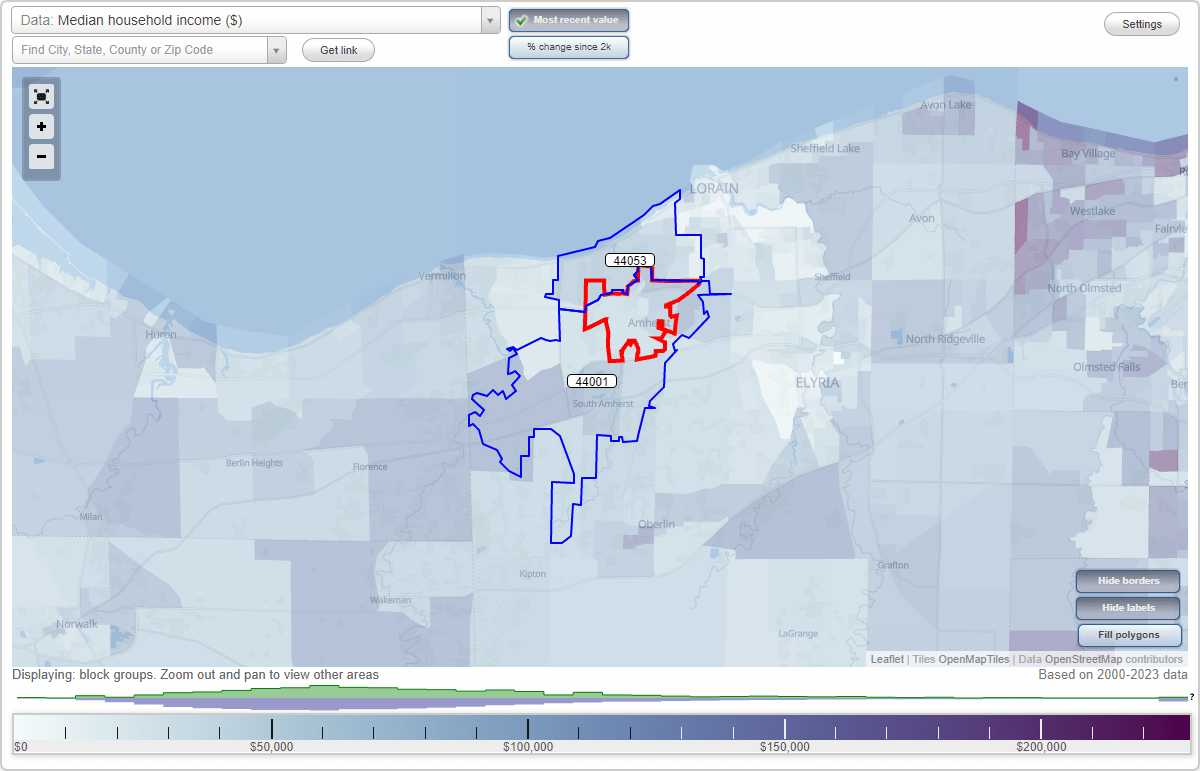Image resolution: width=1200 pixels, height=771 pixels.
Task: Click the $150,000 mark on the color scale
Action: tap(785, 747)
